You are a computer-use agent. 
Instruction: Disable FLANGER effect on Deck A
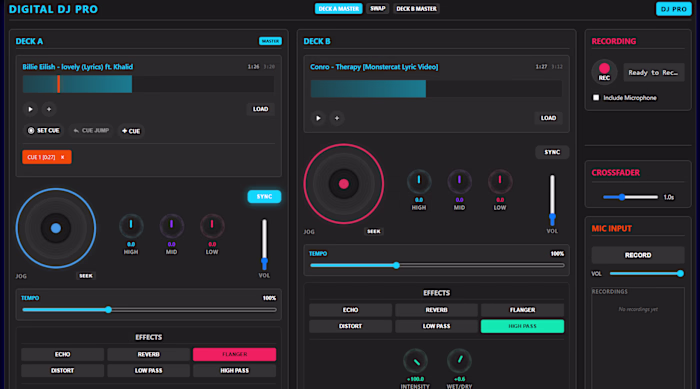(x=234, y=354)
